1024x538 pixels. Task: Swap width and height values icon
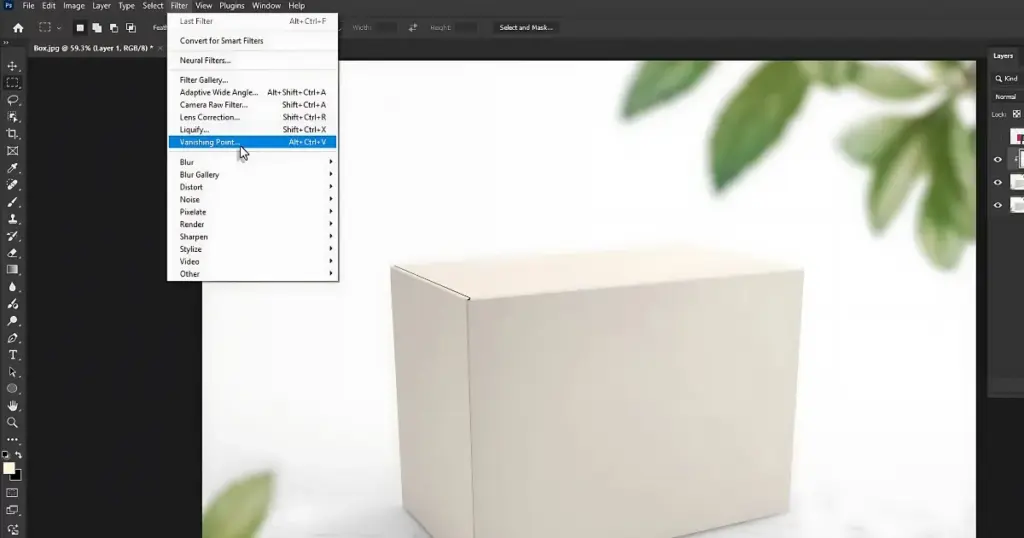(413, 28)
